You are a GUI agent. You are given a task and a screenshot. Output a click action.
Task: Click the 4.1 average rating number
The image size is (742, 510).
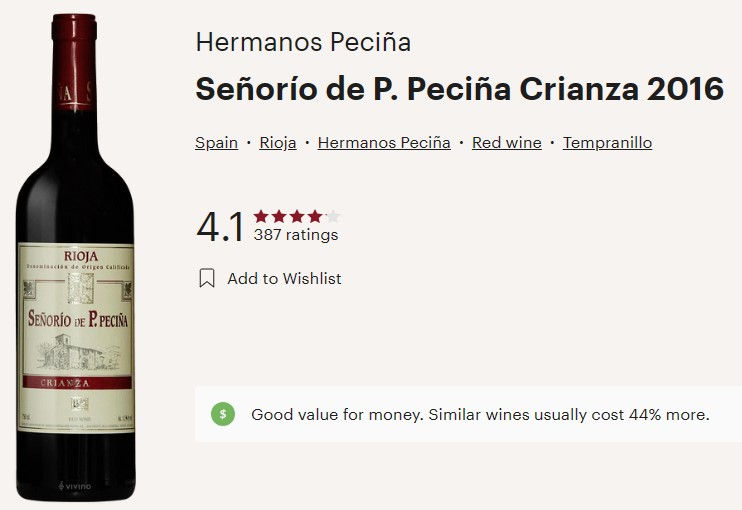coord(220,228)
